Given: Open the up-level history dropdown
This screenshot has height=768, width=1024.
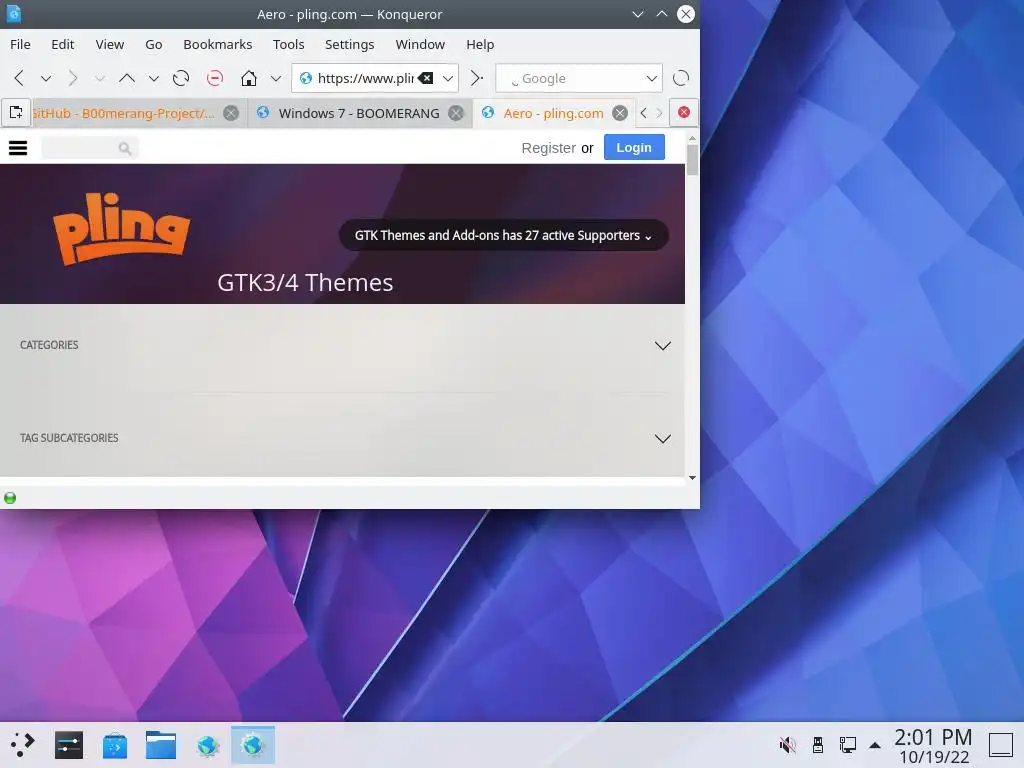Looking at the screenshot, I should 153,78.
